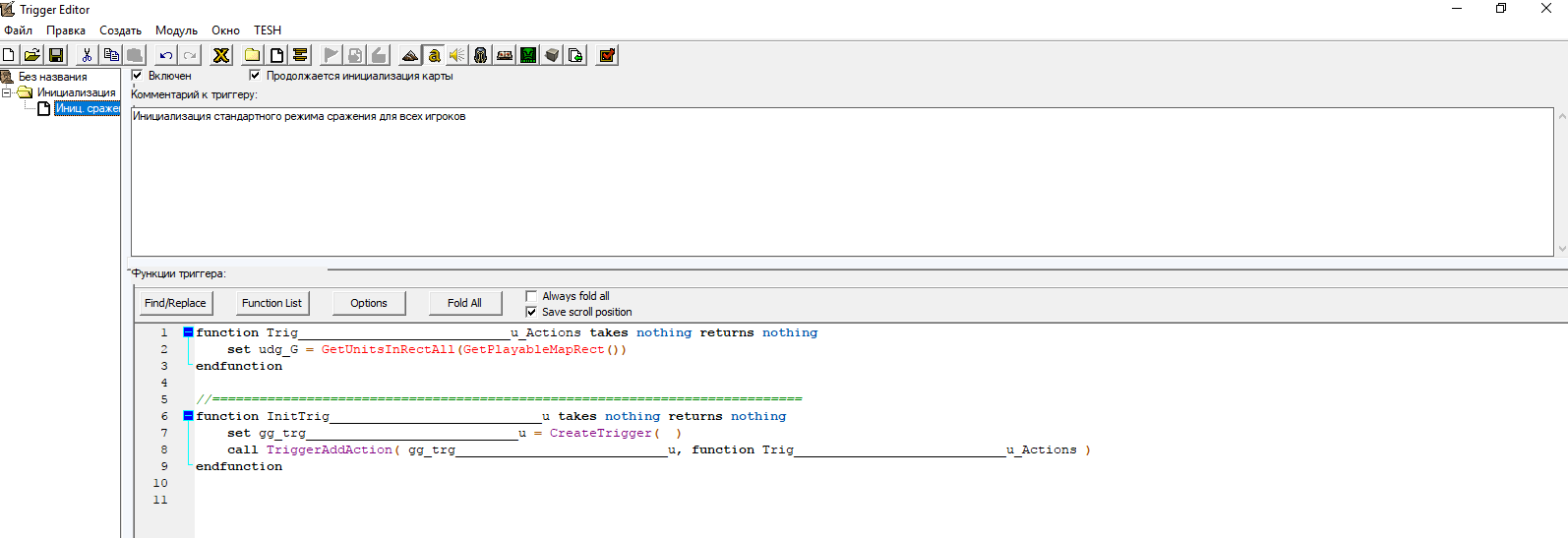1568x538 pixels.
Task: Click the greyed new condition icon
Action: coord(355,55)
